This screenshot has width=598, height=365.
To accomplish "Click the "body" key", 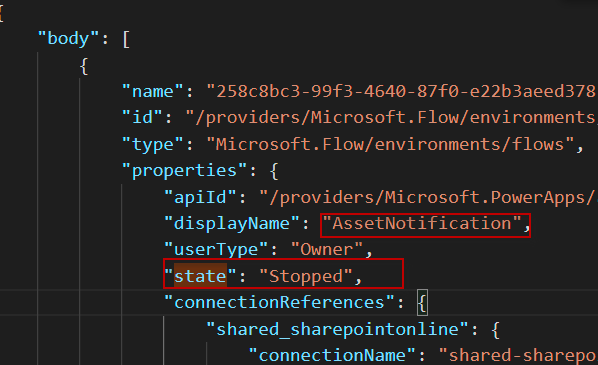I will [68, 39].
